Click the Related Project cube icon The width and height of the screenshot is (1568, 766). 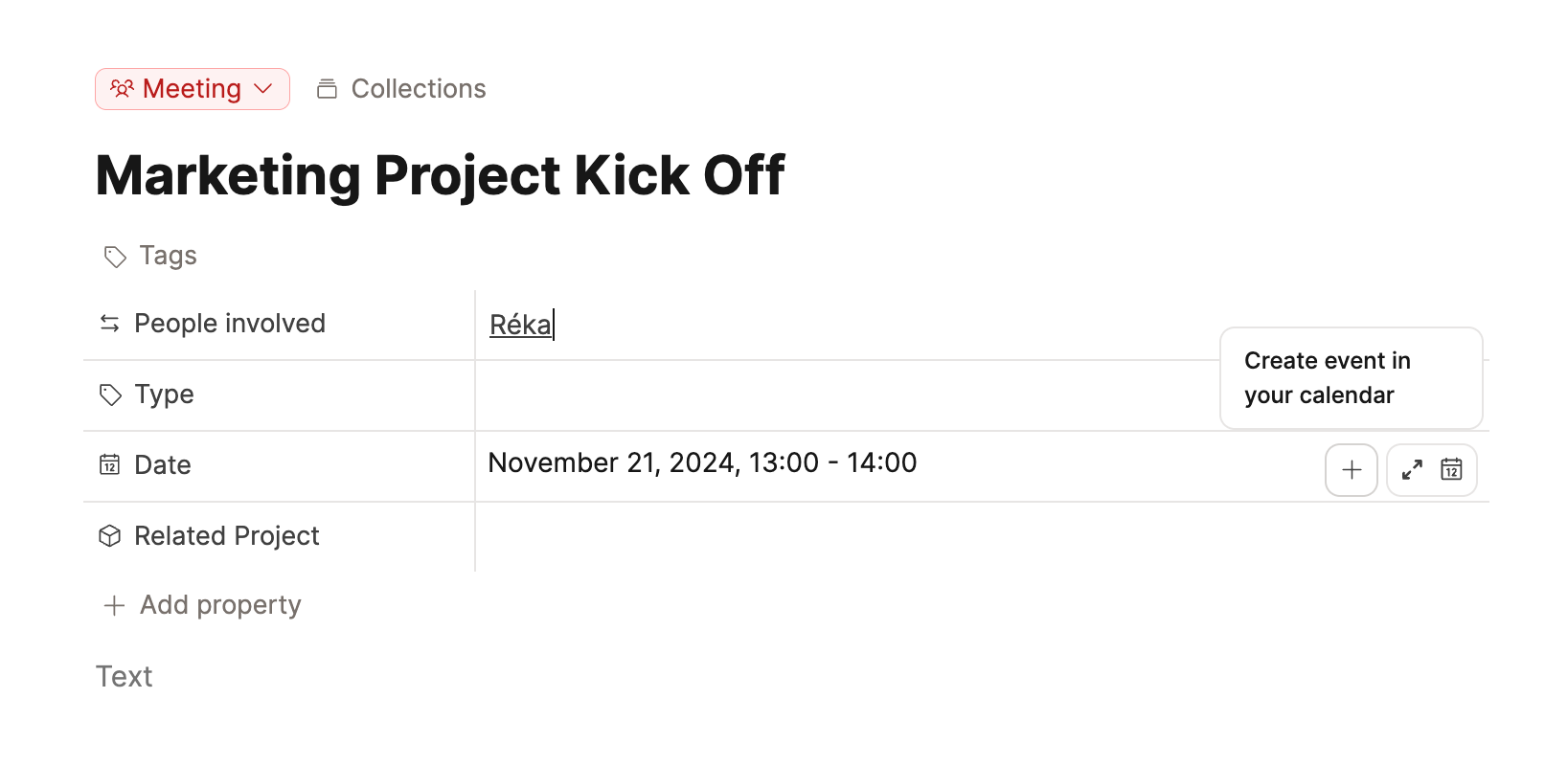(x=109, y=535)
